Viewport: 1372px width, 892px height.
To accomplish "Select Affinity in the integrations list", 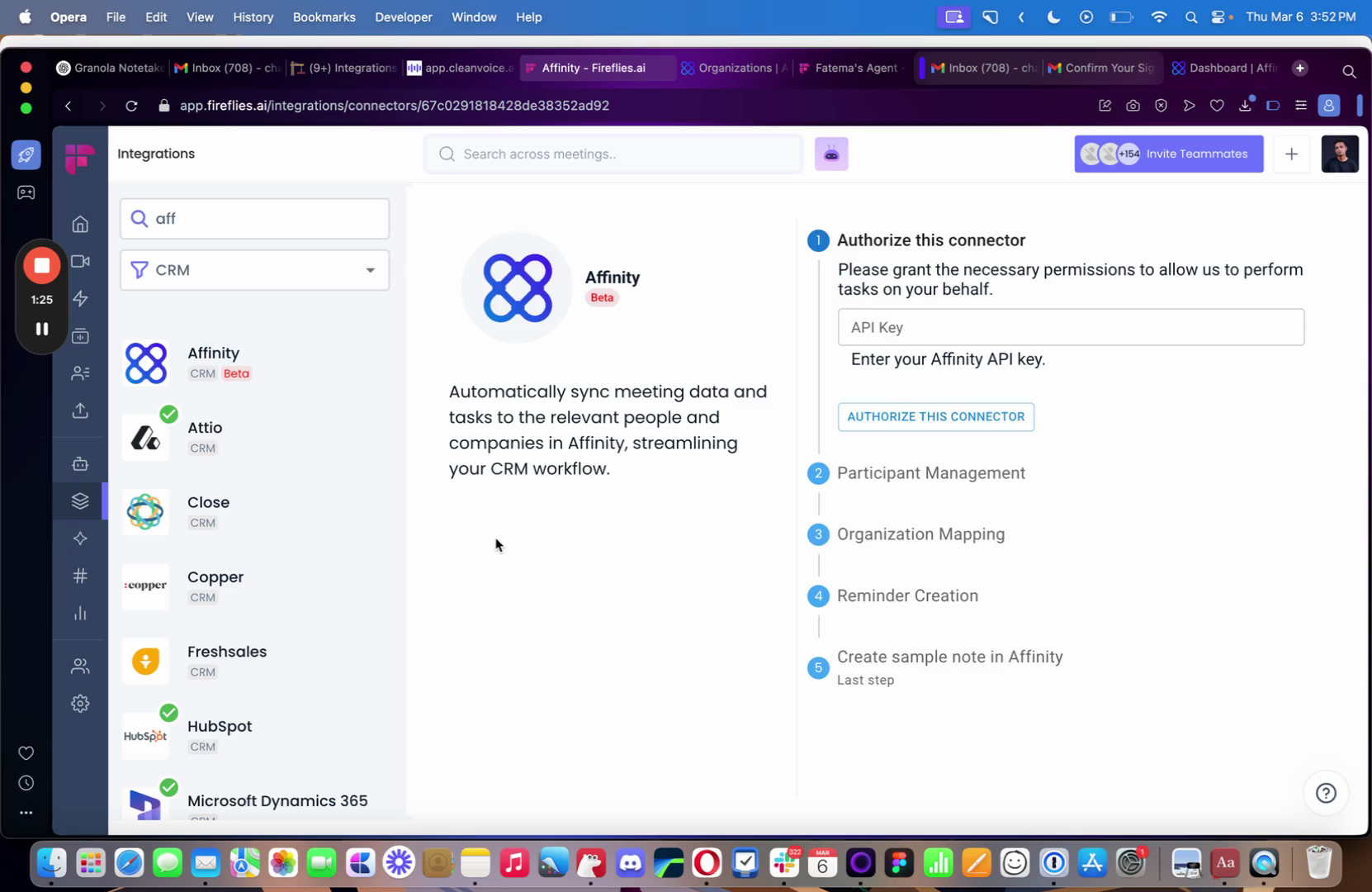I will click(x=256, y=363).
